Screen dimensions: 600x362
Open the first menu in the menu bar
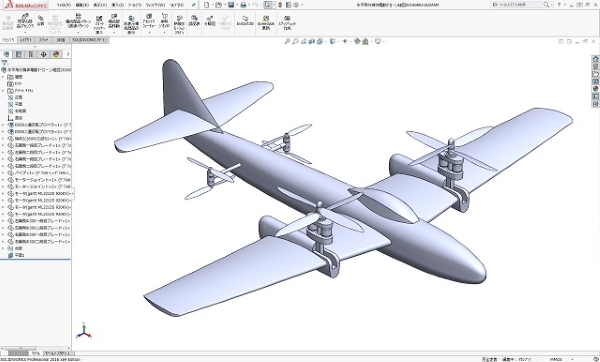point(64,5)
